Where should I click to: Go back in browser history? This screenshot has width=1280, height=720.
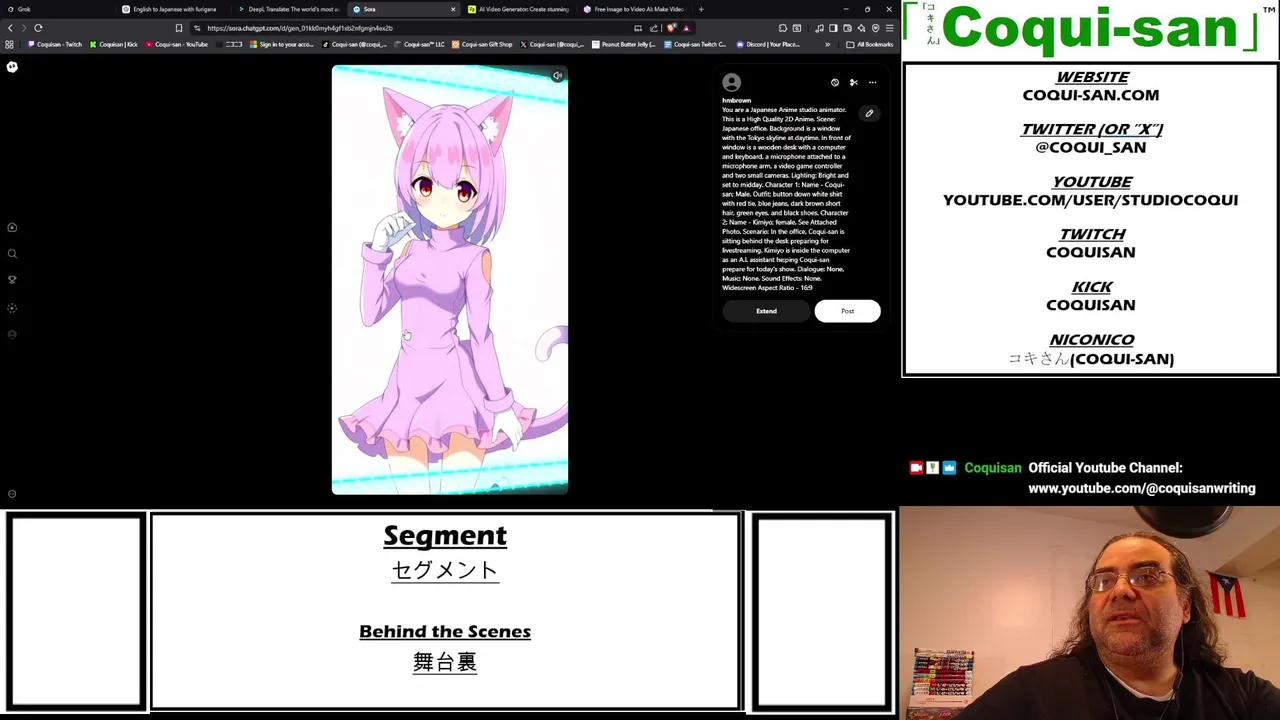point(10,28)
